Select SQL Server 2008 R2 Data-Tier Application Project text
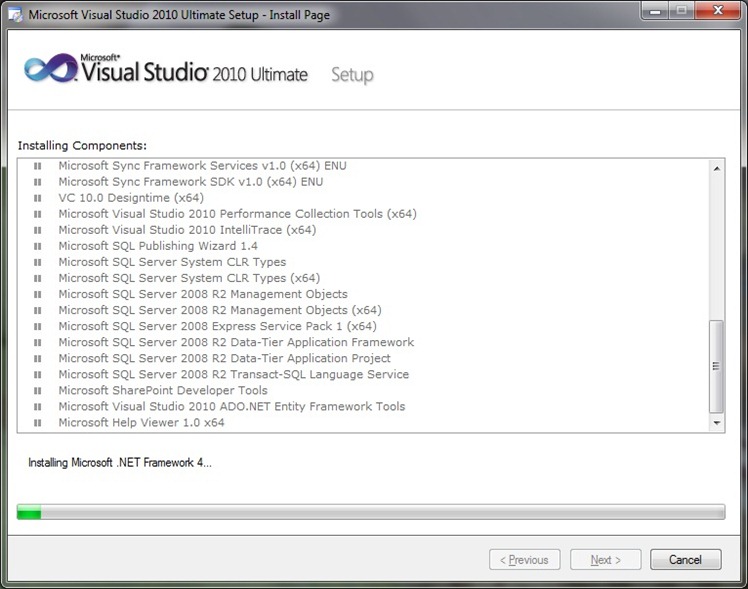Image resolution: width=748 pixels, height=589 pixels. [x=224, y=359]
